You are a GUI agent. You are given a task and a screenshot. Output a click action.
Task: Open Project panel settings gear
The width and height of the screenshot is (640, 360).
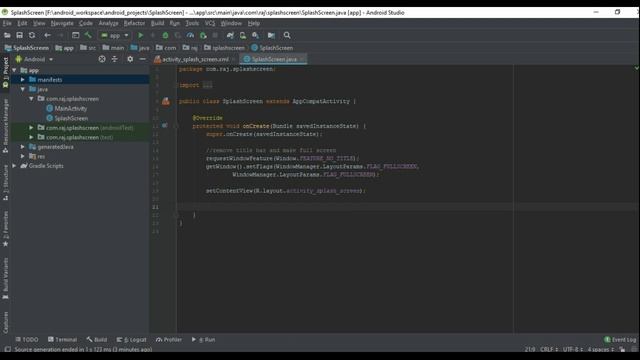click(130, 59)
